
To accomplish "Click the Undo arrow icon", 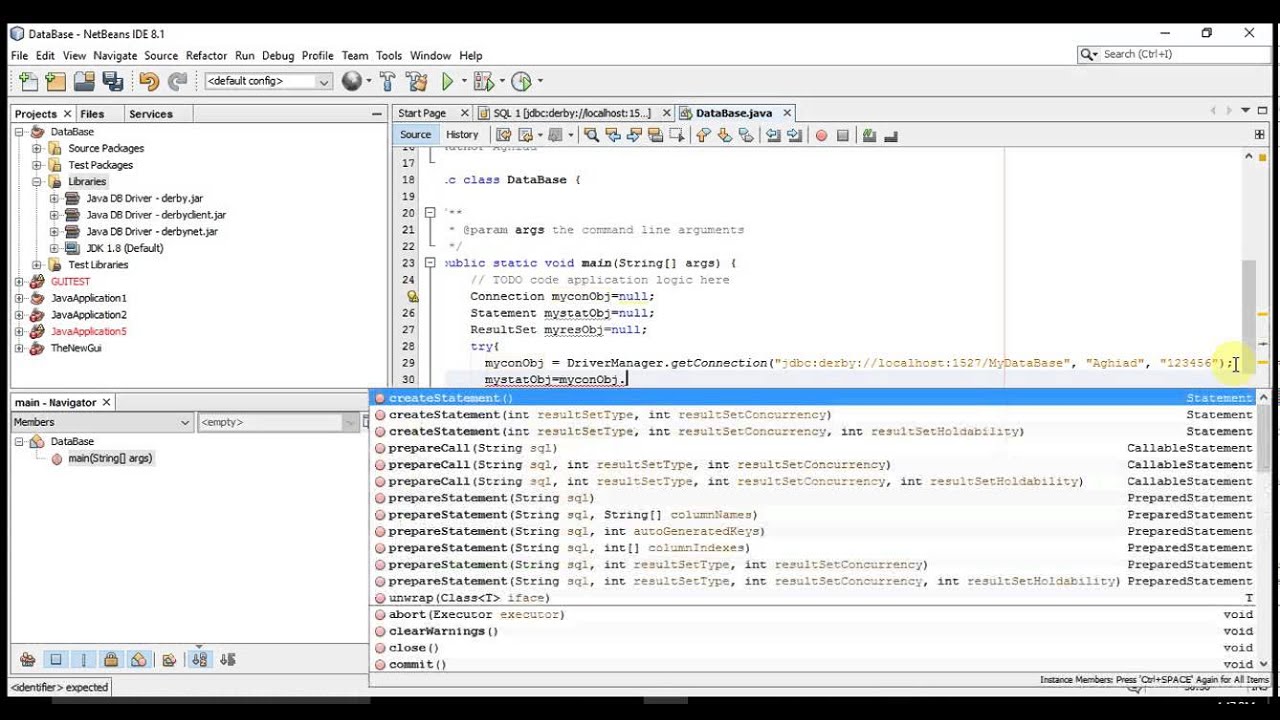I will pyautogui.click(x=149, y=82).
